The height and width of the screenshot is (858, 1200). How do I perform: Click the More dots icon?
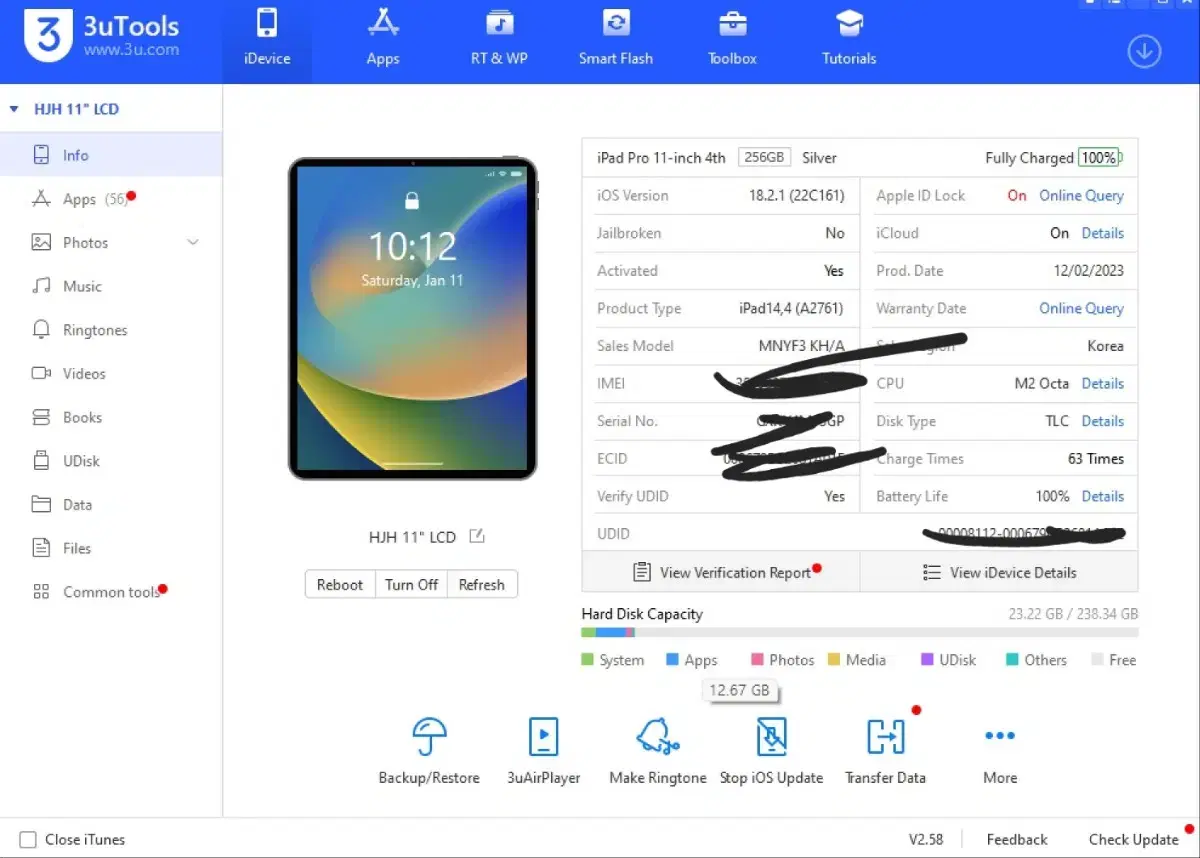1000,736
